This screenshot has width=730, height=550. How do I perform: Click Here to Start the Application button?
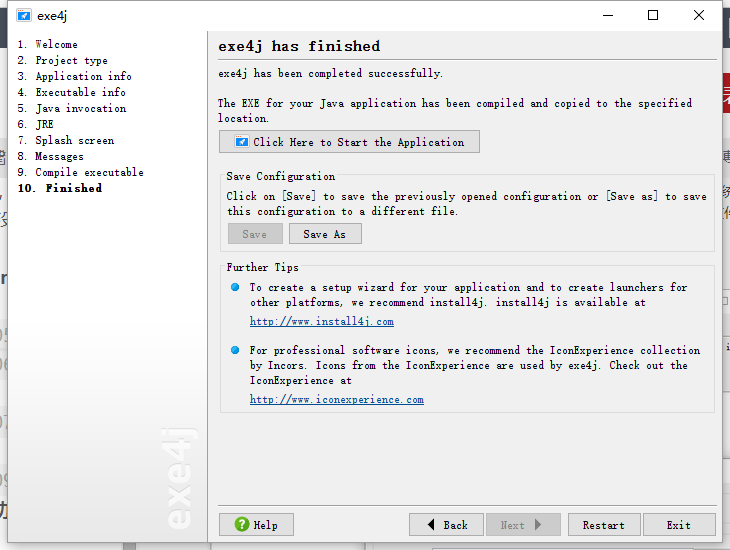click(x=349, y=142)
